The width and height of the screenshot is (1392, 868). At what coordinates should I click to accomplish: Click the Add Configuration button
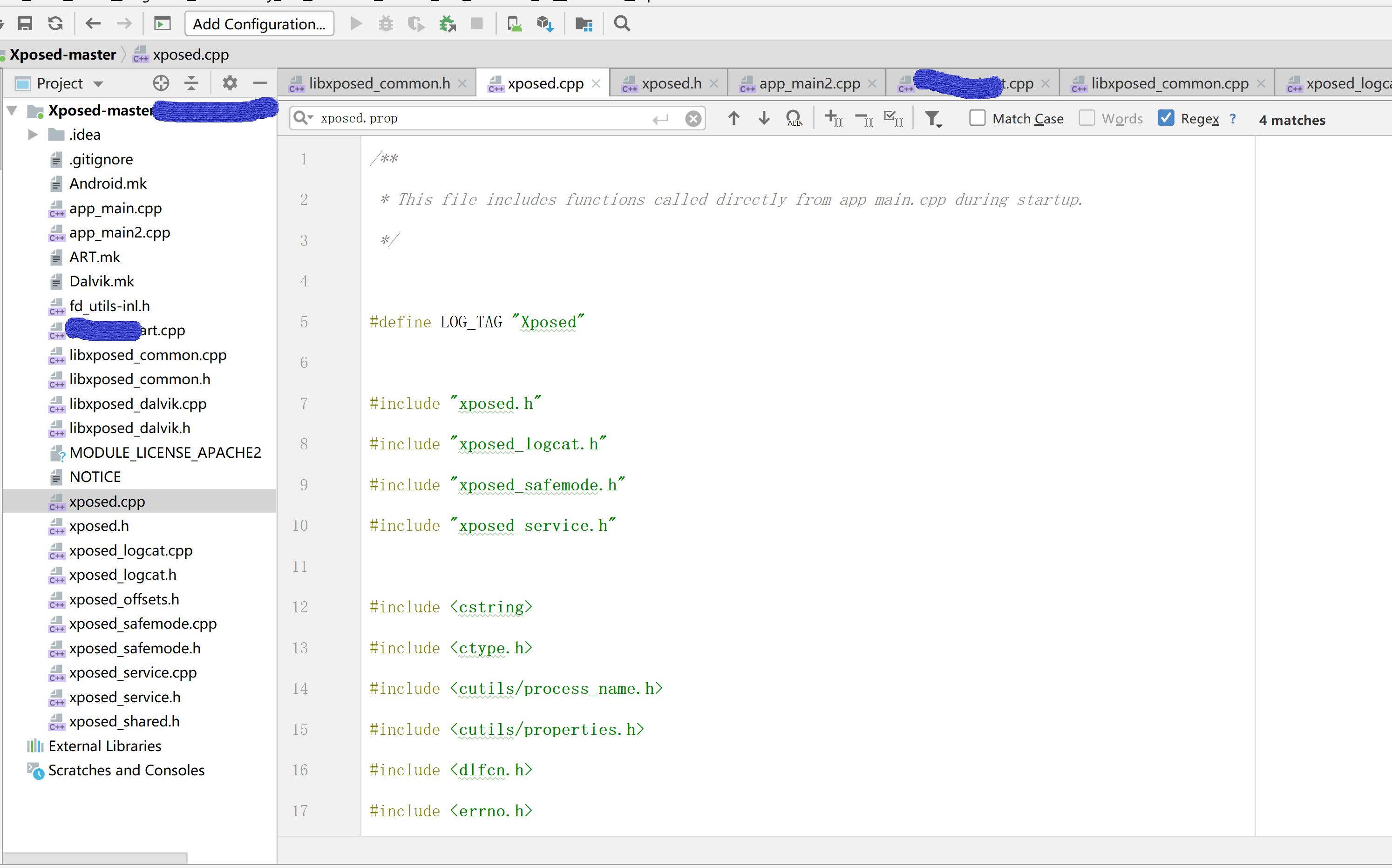[x=259, y=24]
